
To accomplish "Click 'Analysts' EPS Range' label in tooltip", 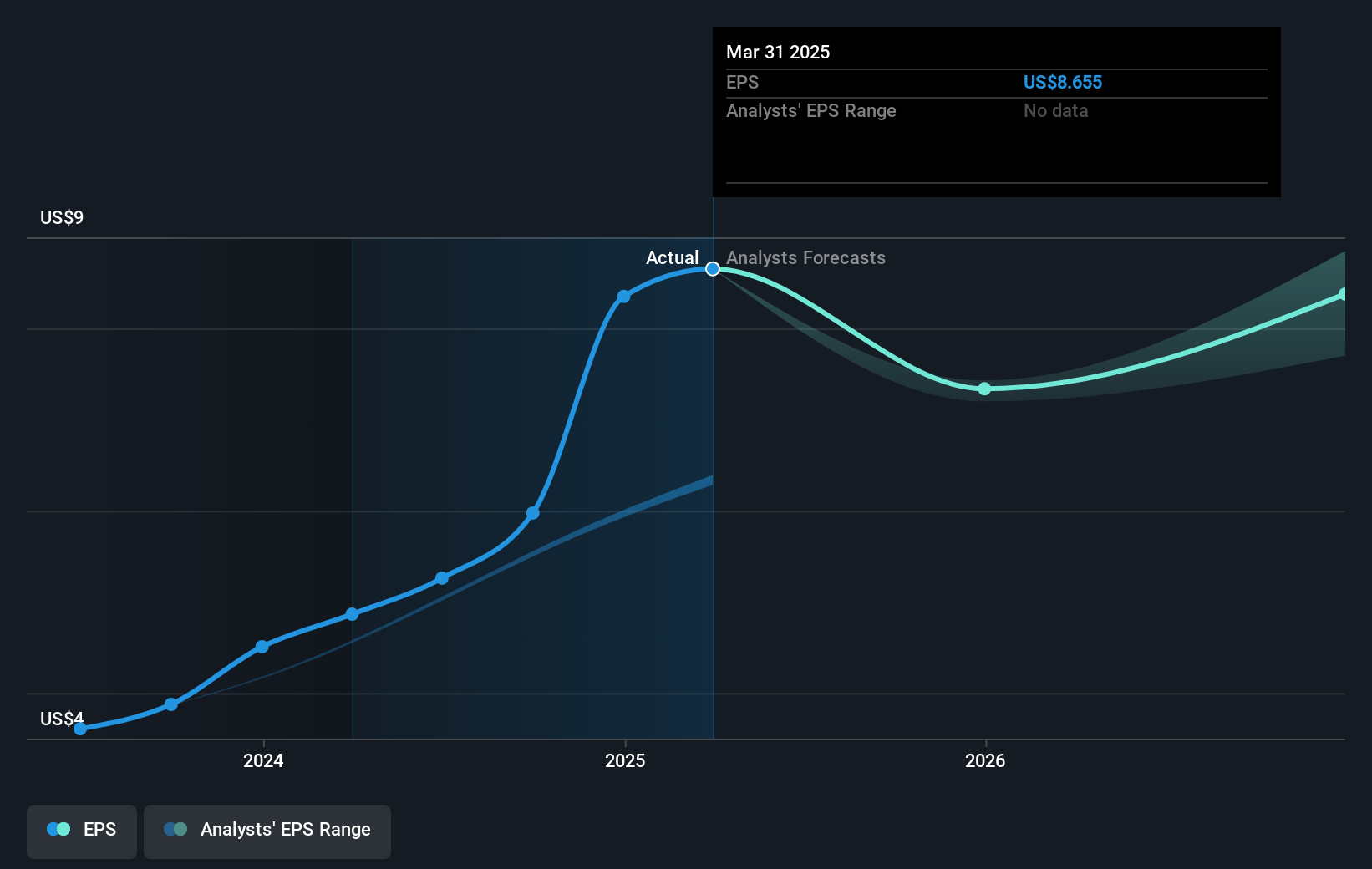I will pyautogui.click(x=810, y=110).
